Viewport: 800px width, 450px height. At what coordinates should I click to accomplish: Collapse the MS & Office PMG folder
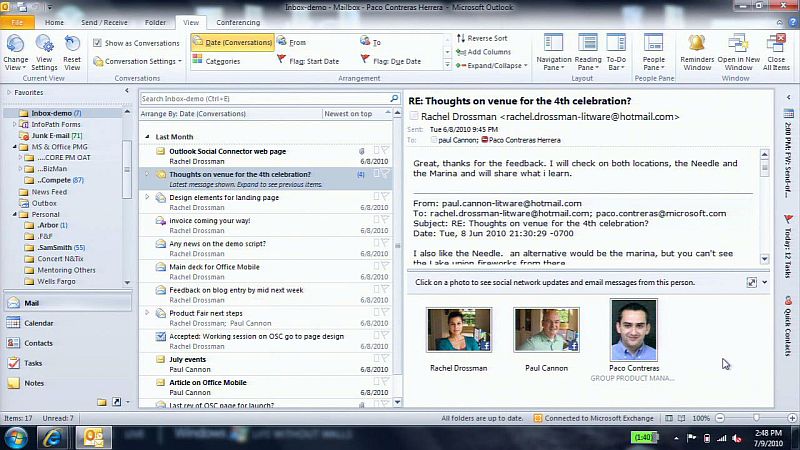(x=14, y=147)
